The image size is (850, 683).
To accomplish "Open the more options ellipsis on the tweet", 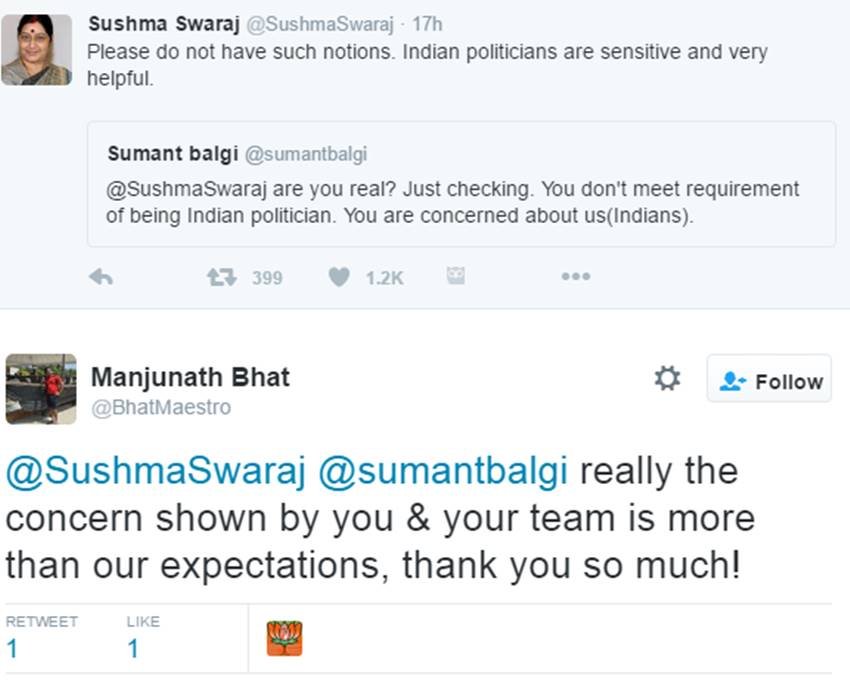I will pyautogui.click(x=575, y=278).
